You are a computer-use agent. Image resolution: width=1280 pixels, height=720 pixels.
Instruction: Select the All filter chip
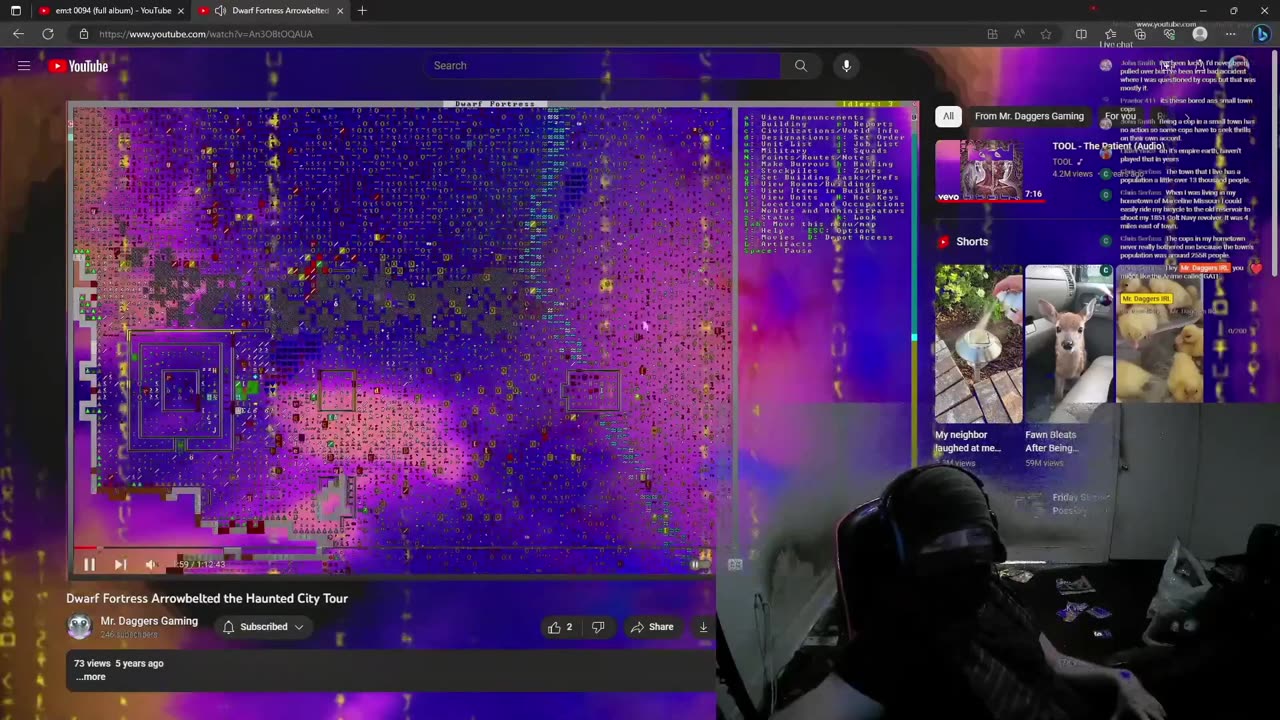948,116
